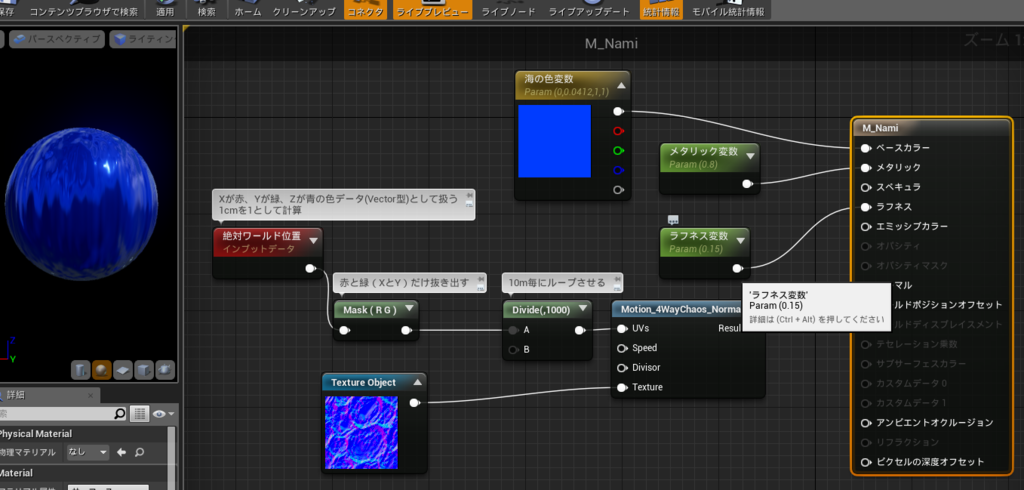Click red channel output pin of 海の色変数
The image size is (1024, 490).
point(618,131)
